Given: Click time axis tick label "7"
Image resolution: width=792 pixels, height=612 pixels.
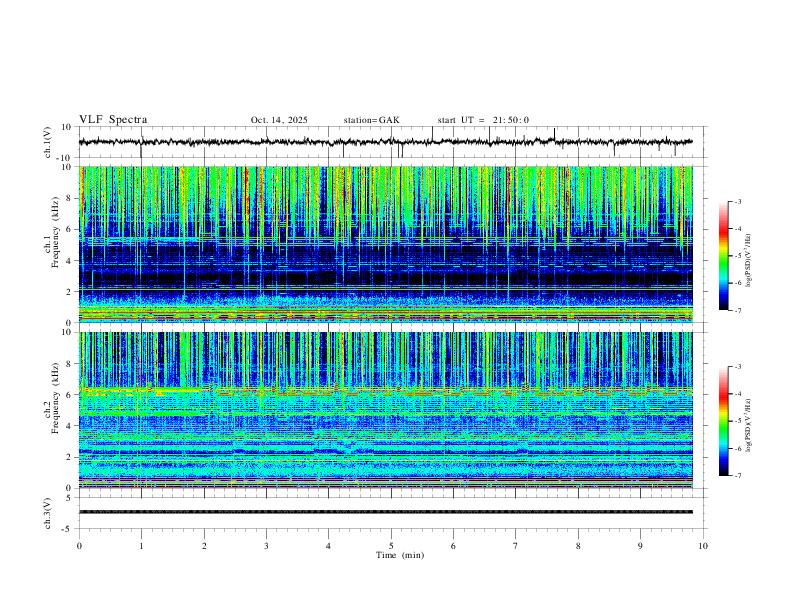Looking at the screenshot, I should [x=516, y=546].
